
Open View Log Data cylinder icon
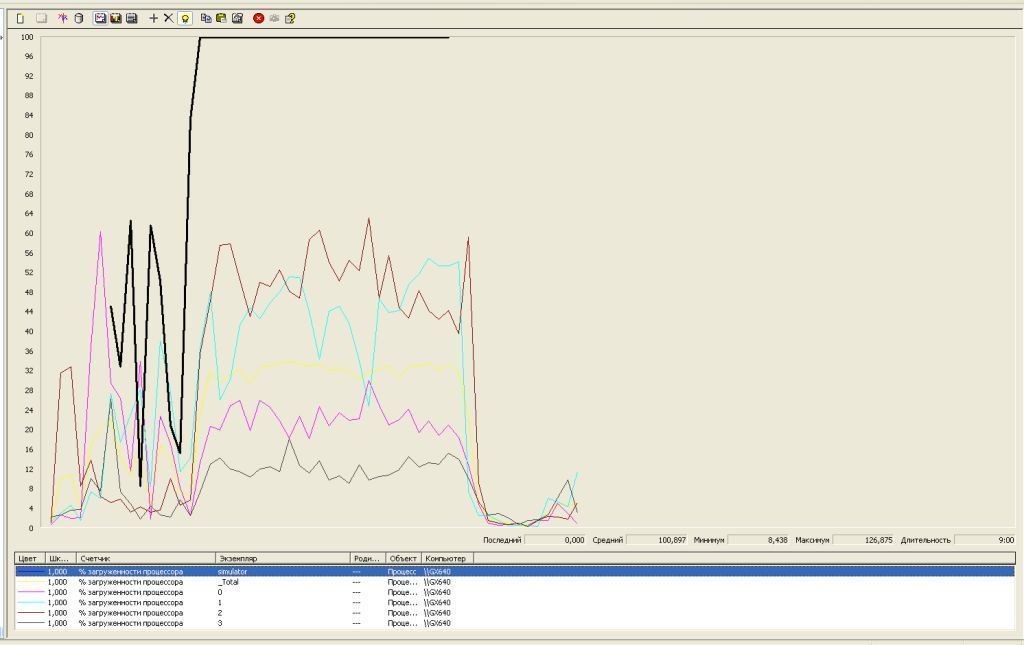[x=79, y=18]
